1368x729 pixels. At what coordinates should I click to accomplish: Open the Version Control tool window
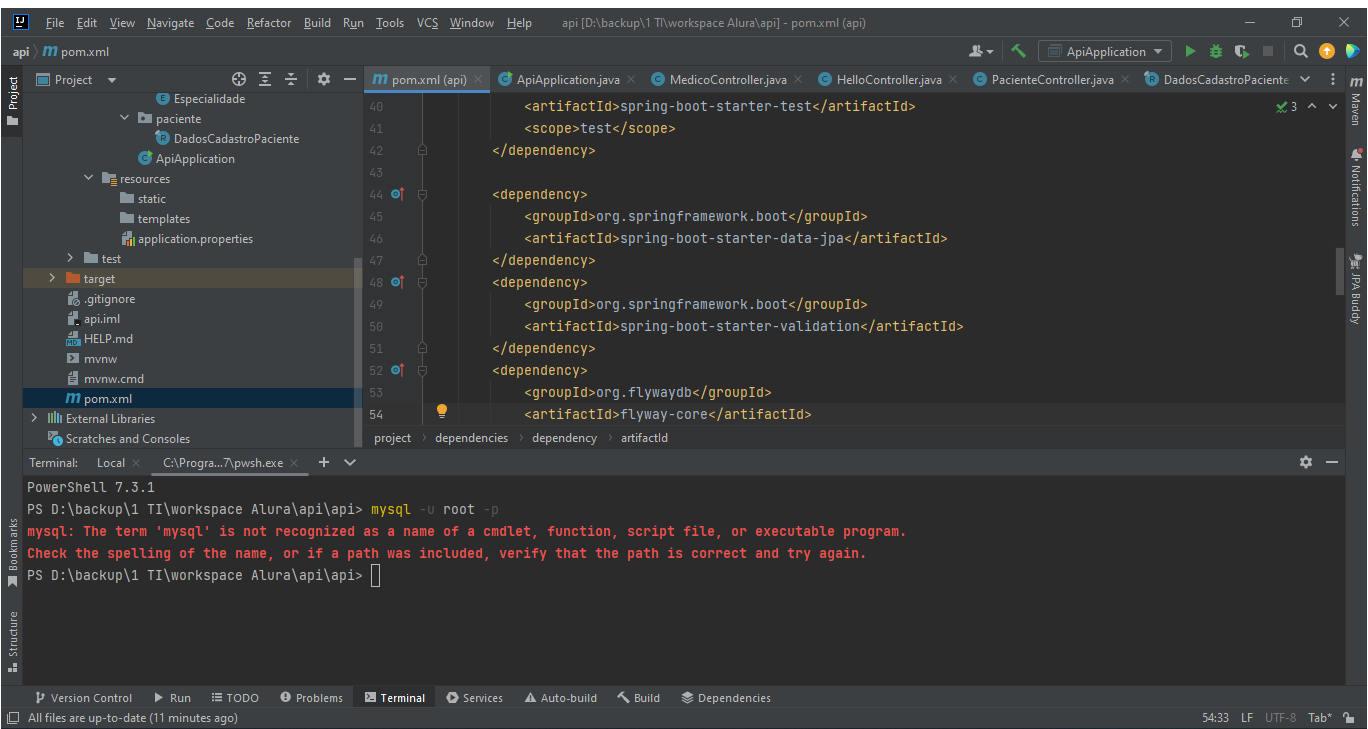tap(83, 698)
